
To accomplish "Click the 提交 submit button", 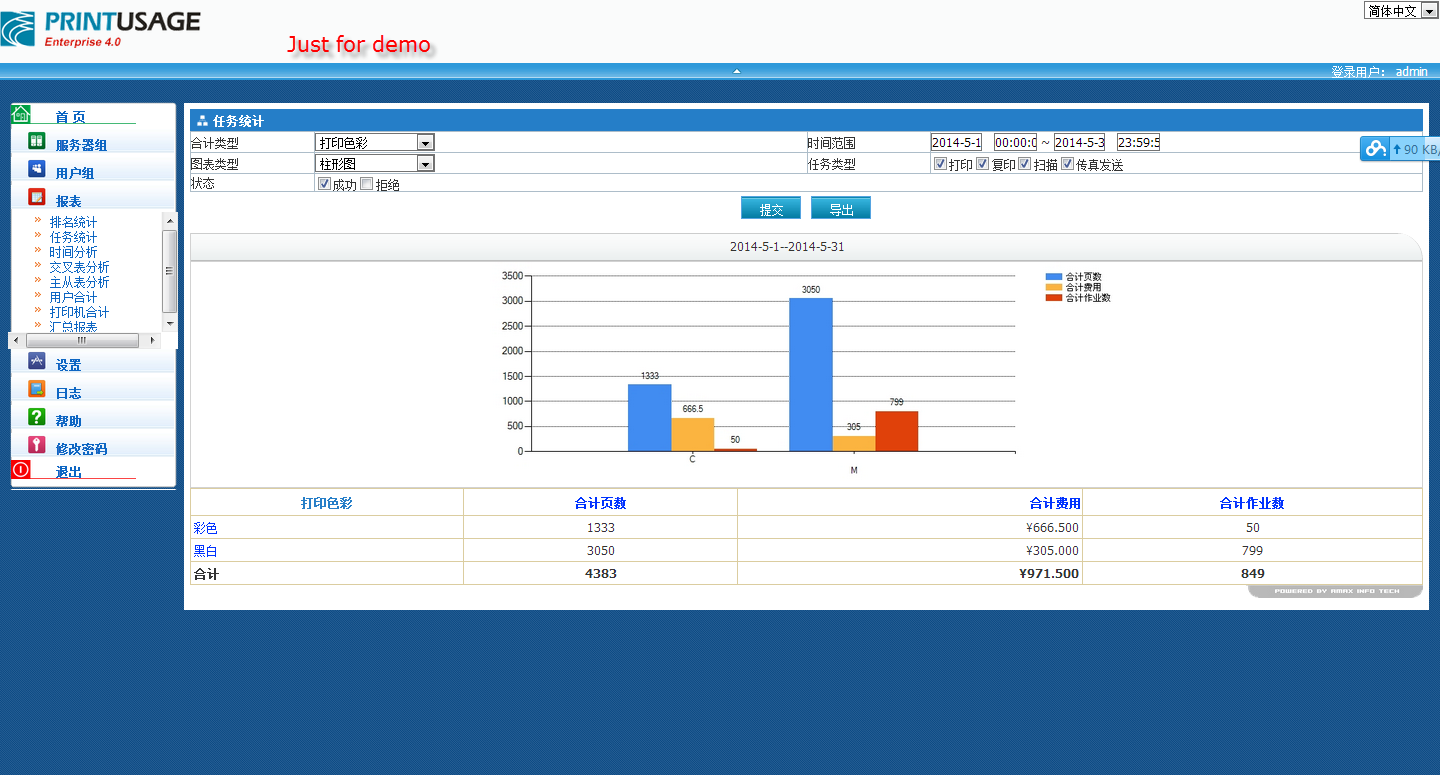I will pos(771,208).
